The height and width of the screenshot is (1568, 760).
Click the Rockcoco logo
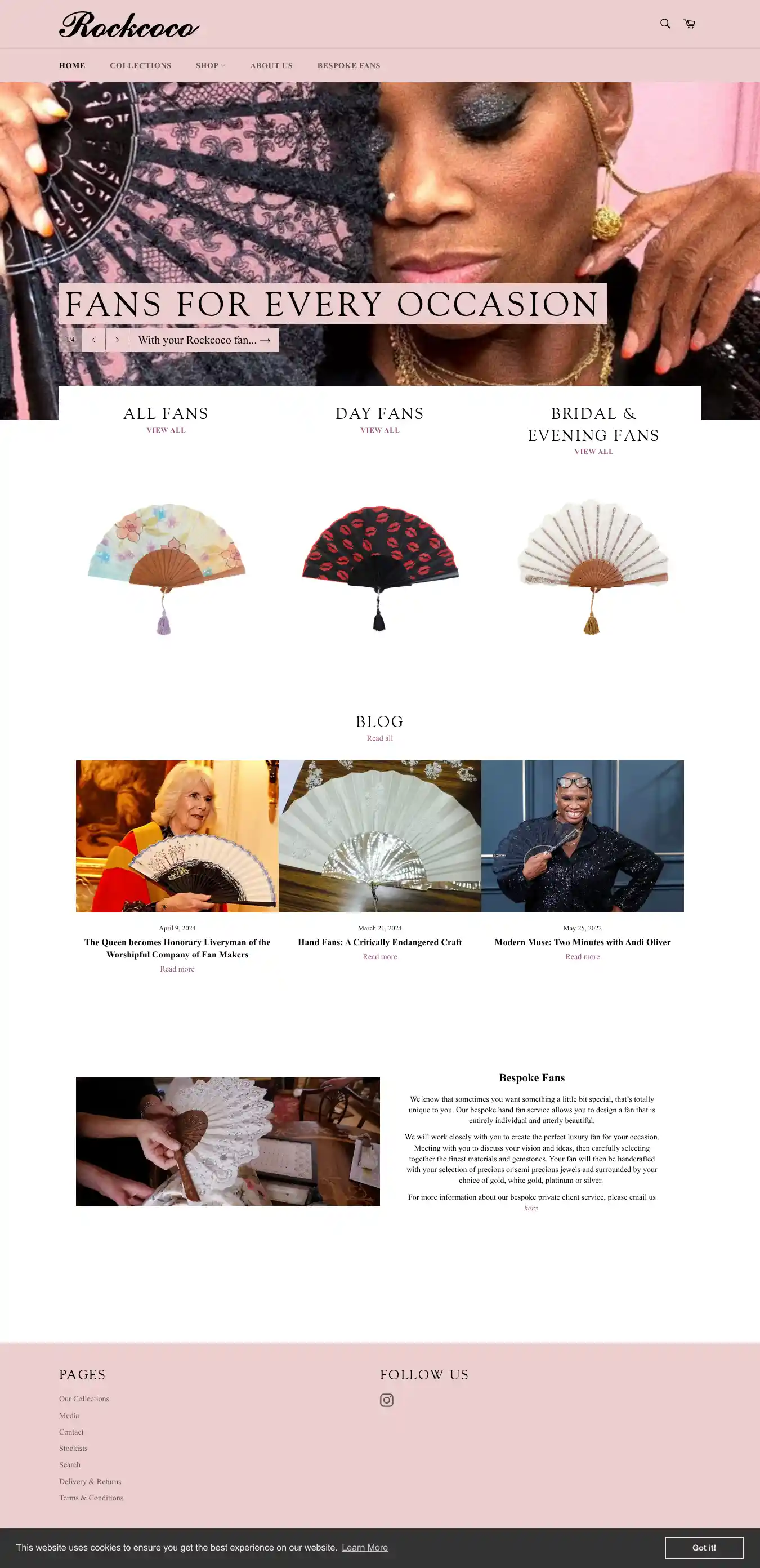coord(129,25)
